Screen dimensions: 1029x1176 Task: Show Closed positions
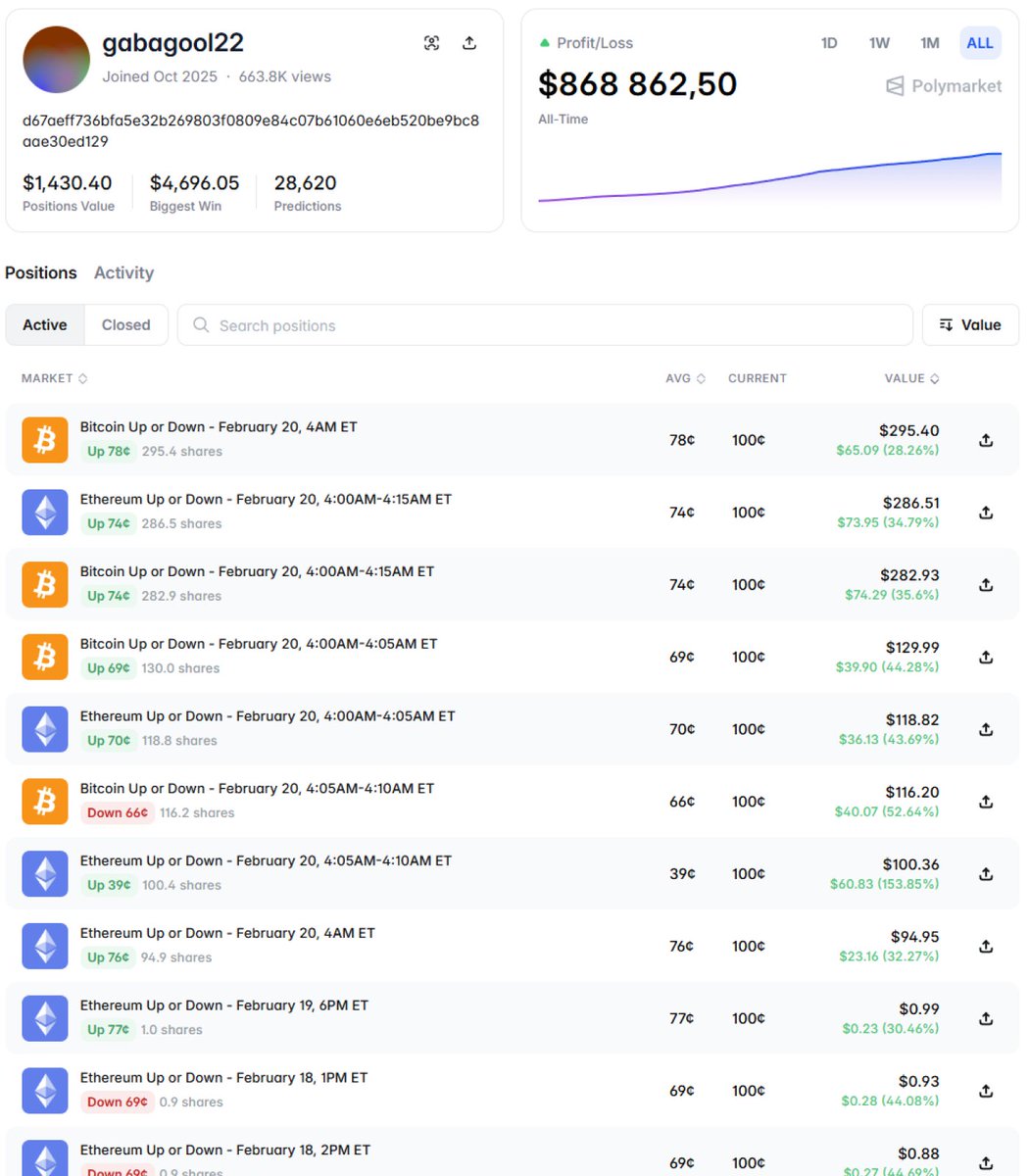coord(126,324)
